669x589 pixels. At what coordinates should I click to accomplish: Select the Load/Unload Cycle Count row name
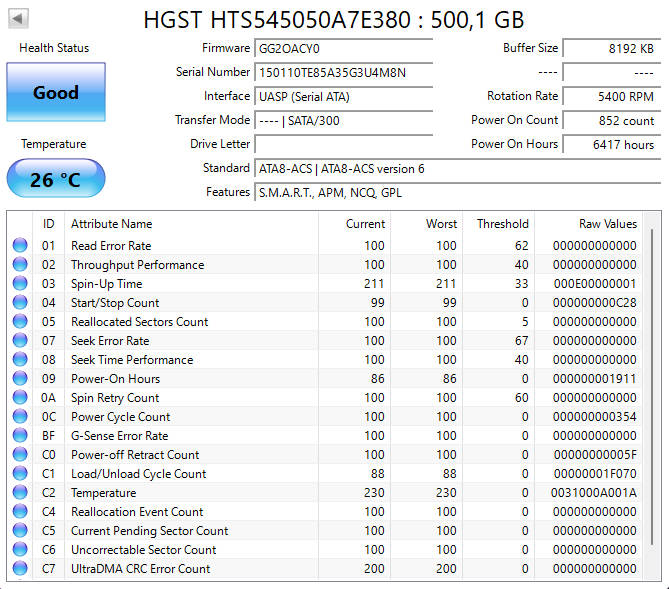click(x=138, y=474)
